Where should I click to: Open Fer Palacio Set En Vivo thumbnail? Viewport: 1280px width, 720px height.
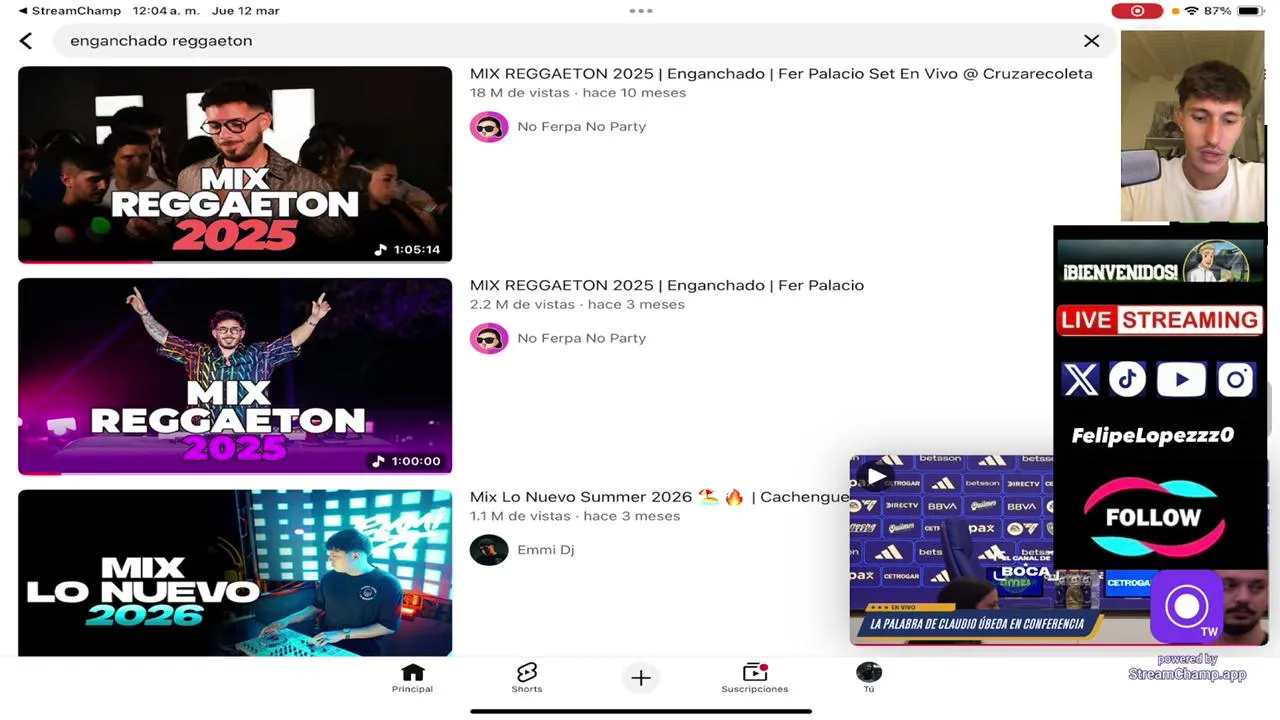tap(235, 164)
